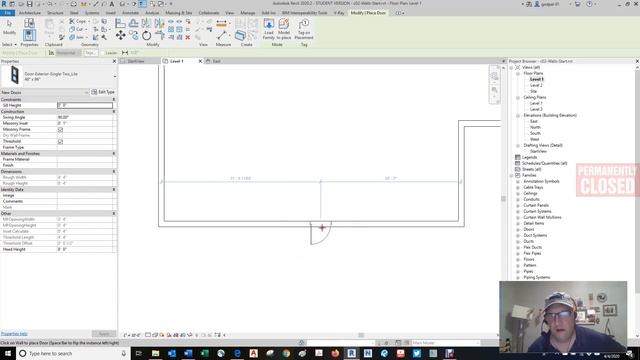Screen dimensions: 640x360
Task: Collapse the Constraints section
Action: [114, 100]
